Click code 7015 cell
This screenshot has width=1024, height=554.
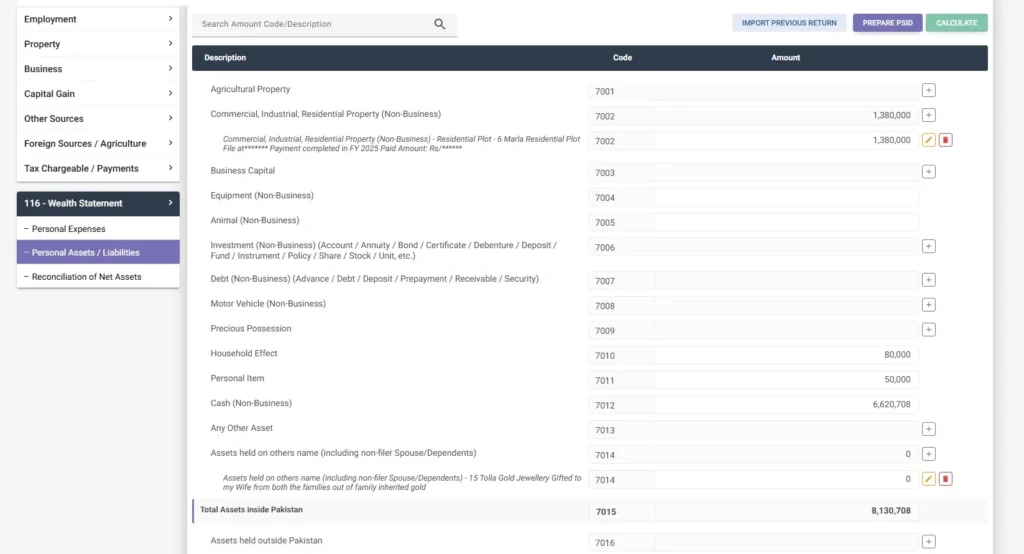(621, 512)
